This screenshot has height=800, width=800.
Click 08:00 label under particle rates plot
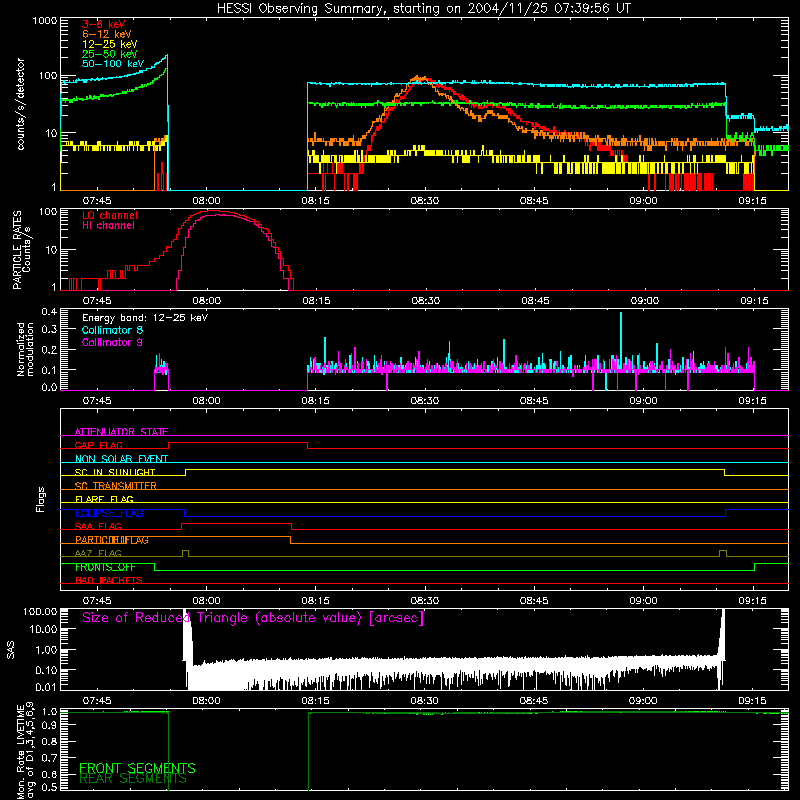(206, 301)
